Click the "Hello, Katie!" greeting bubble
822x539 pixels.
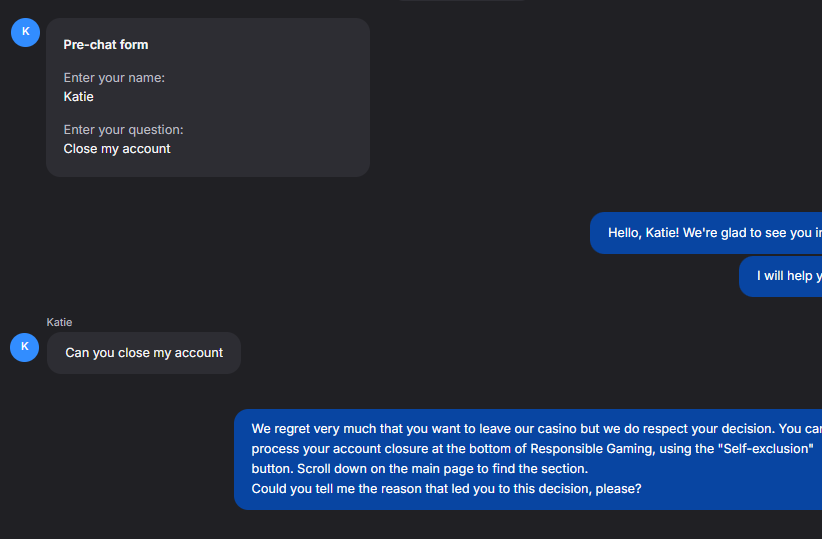tap(706, 233)
